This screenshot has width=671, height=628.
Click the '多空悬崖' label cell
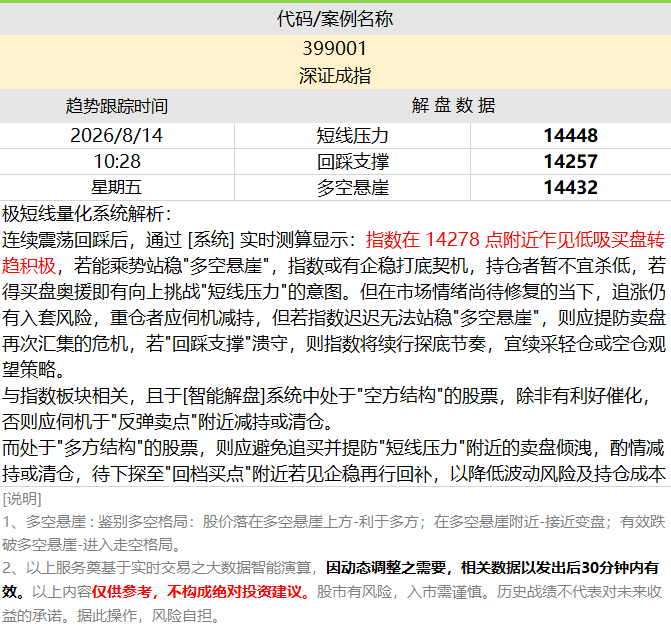352,187
